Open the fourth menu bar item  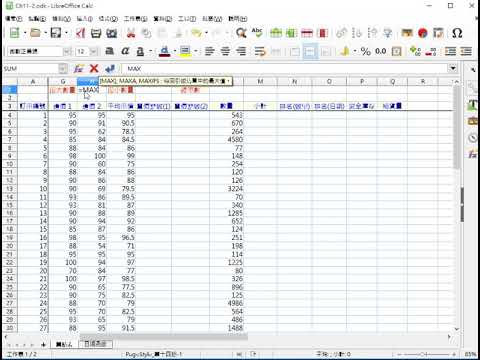pos(85,19)
